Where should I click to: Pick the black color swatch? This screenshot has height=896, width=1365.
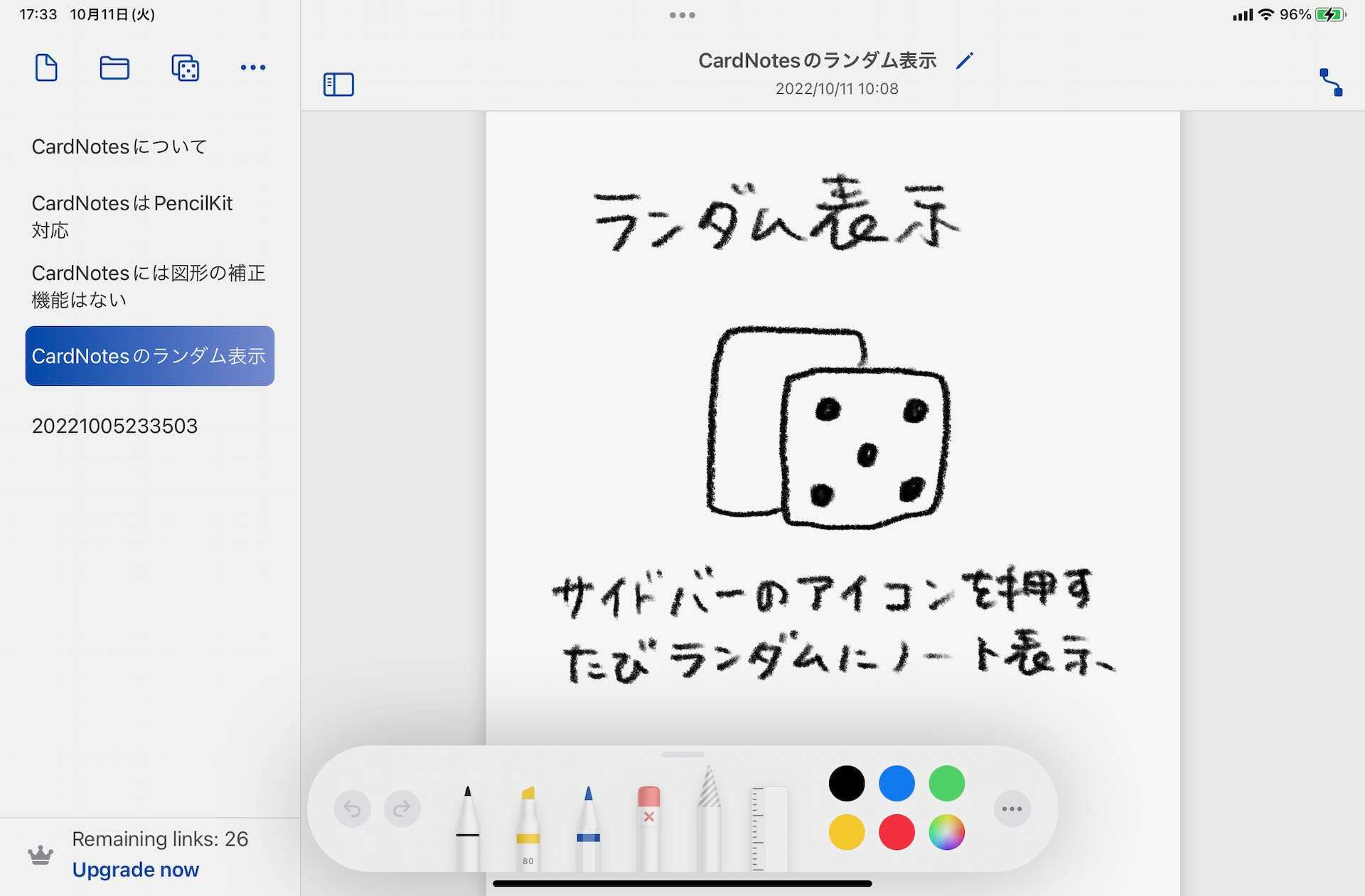point(847,783)
